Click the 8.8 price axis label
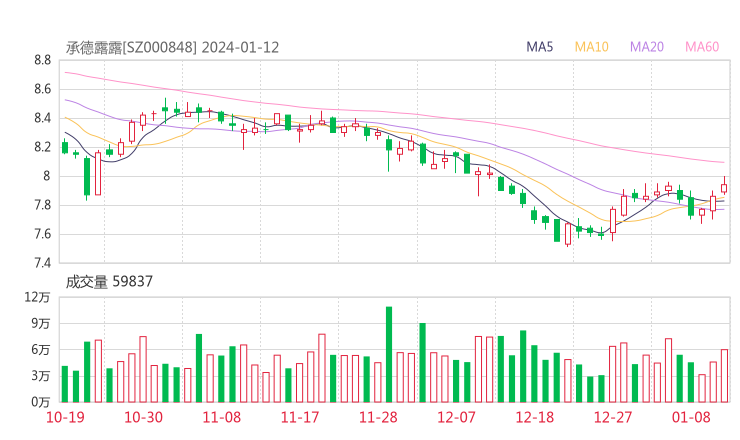 point(42,60)
